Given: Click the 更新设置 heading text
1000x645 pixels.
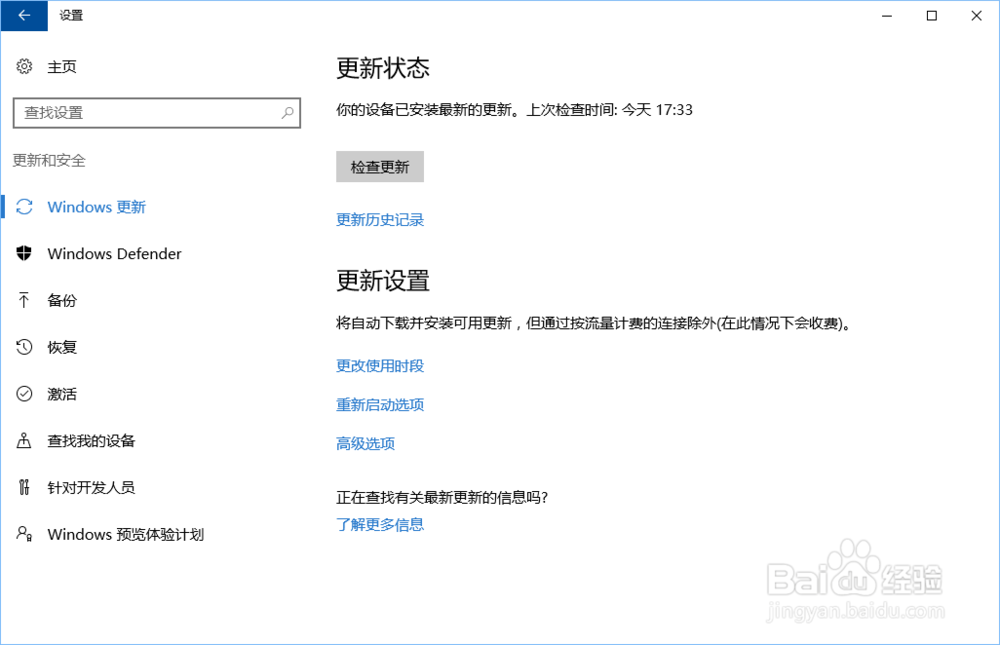Looking at the screenshot, I should pyautogui.click(x=383, y=281).
